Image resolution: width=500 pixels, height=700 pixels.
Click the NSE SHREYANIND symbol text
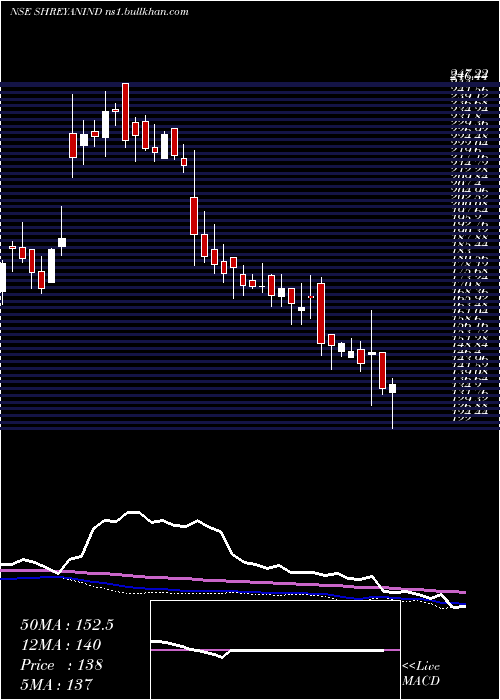pos(58,12)
